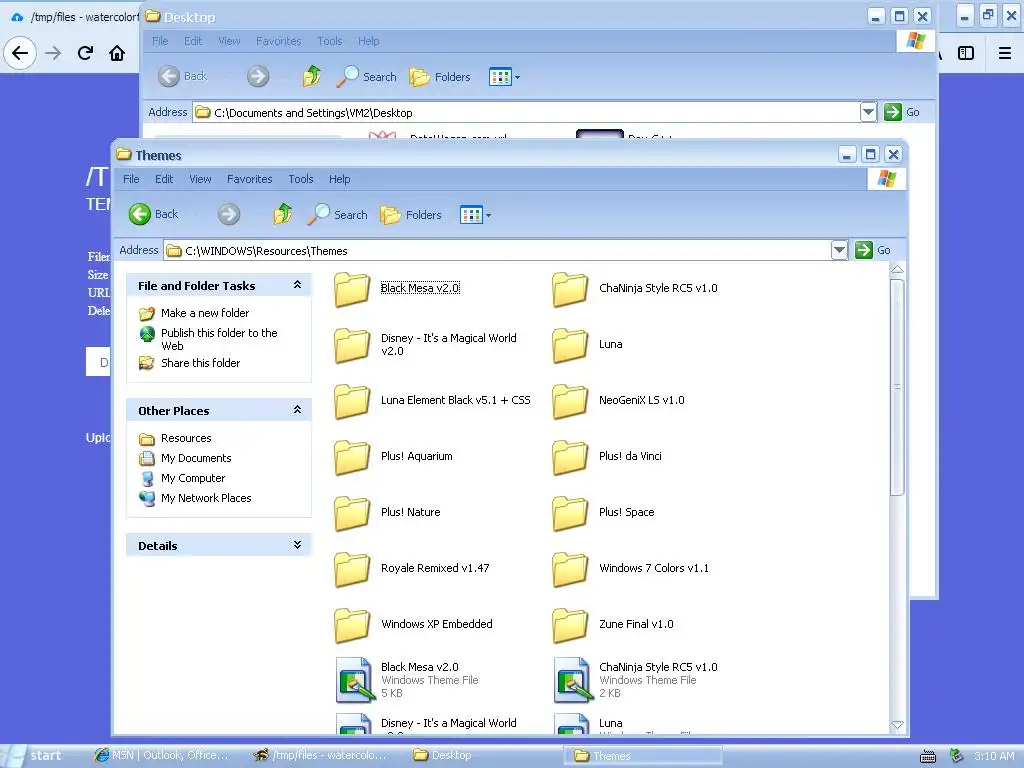Viewport: 1024px width, 768px height.
Task: Click Make a new folder link
Action: [x=204, y=313]
